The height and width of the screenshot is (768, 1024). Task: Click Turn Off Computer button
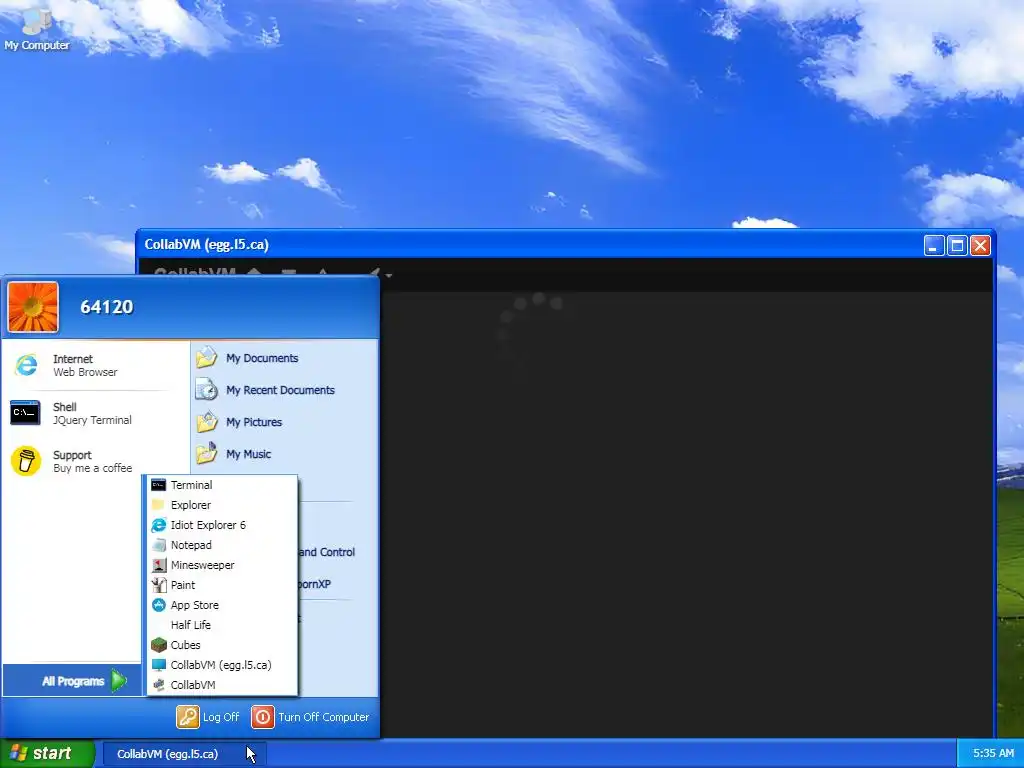[x=311, y=717]
